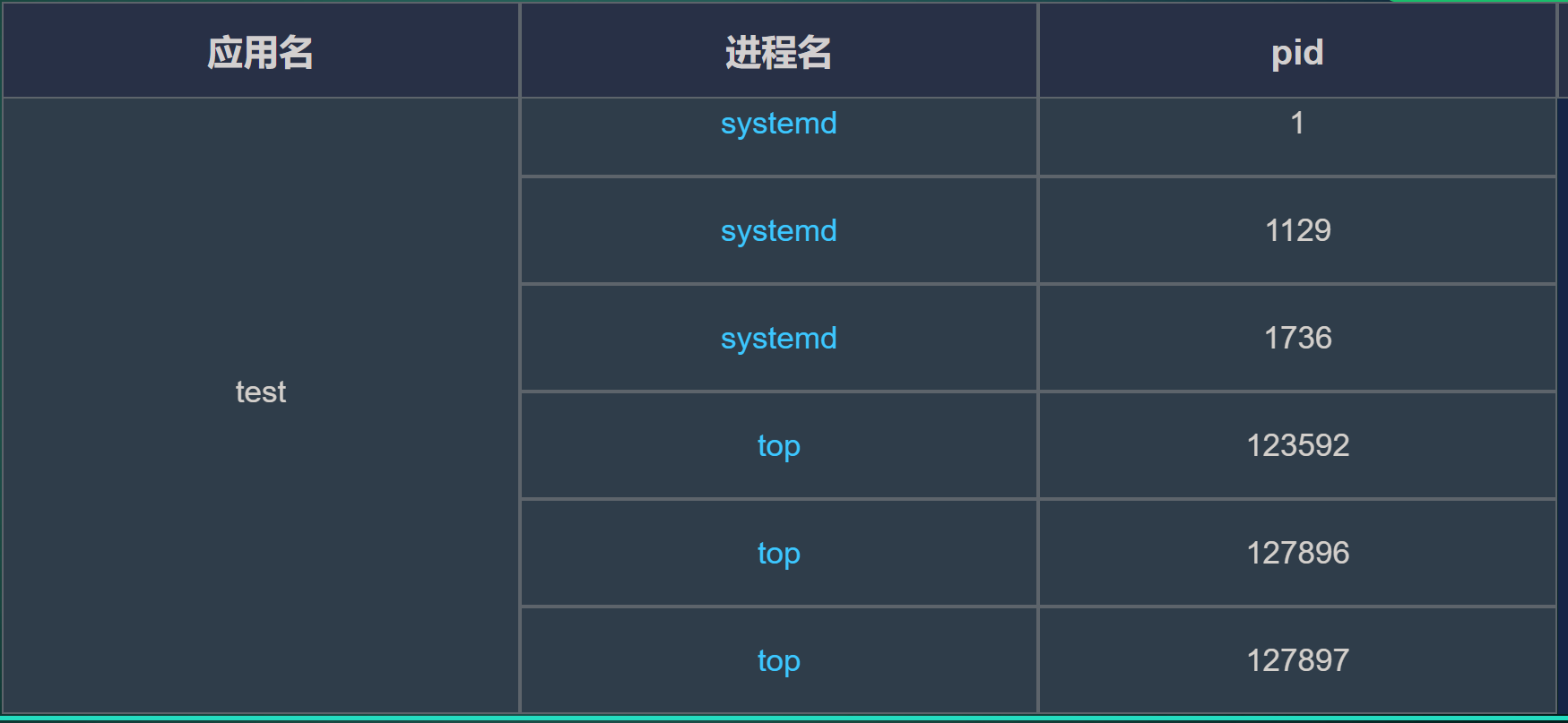The image size is (1568, 723).
Task: Click the 进程名 column header
Action: point(776,52)
